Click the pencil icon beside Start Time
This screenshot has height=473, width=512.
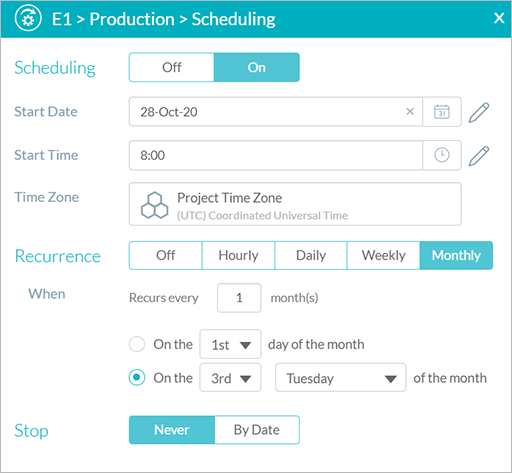[479, 156]
